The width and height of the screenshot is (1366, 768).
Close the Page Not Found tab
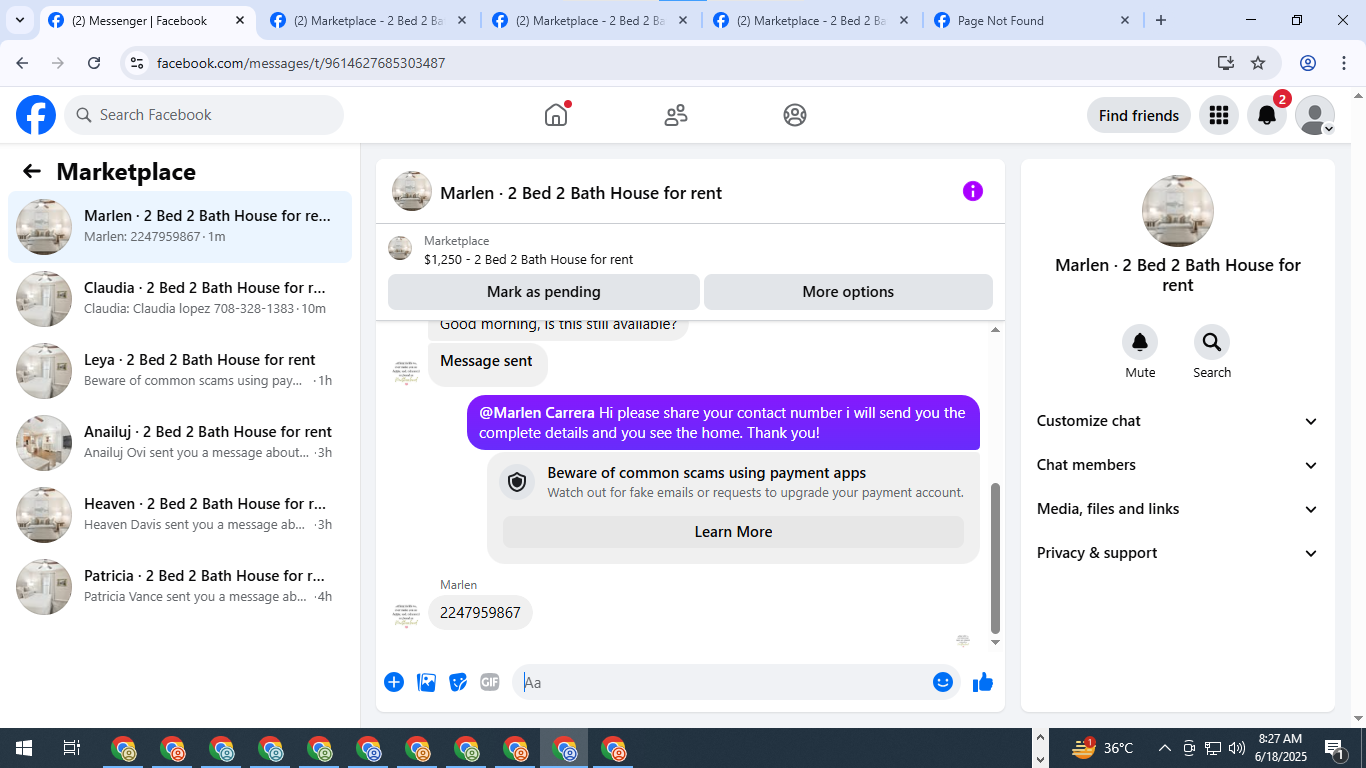[x=1125, y=20]
